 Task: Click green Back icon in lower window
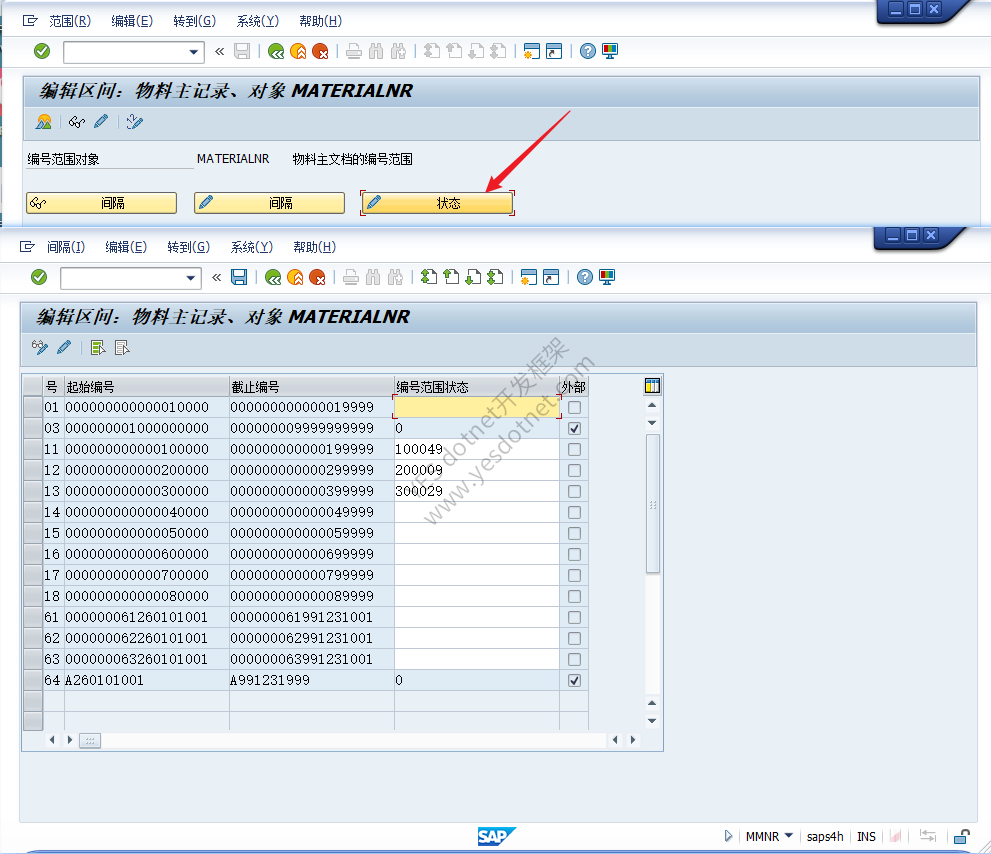tap(273, 278)
